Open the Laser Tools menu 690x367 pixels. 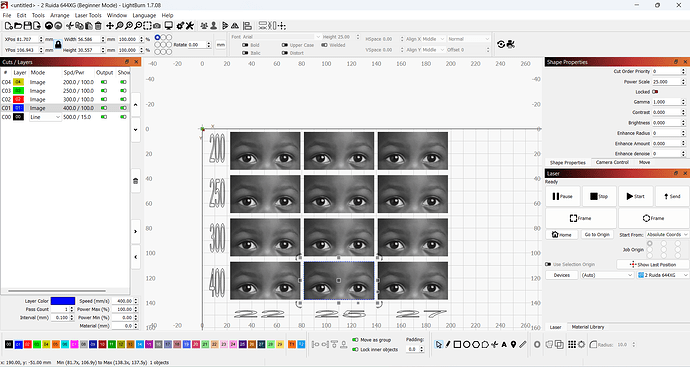click(88, 15)
